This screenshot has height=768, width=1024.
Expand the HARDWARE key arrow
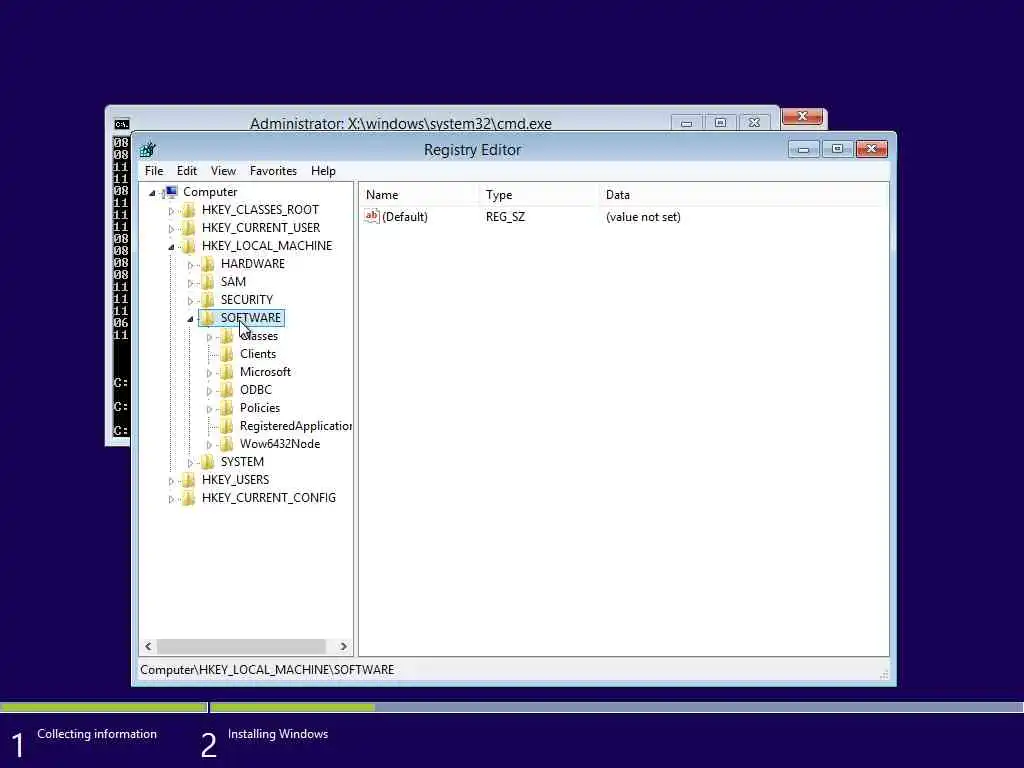click(x=190, y=264)
